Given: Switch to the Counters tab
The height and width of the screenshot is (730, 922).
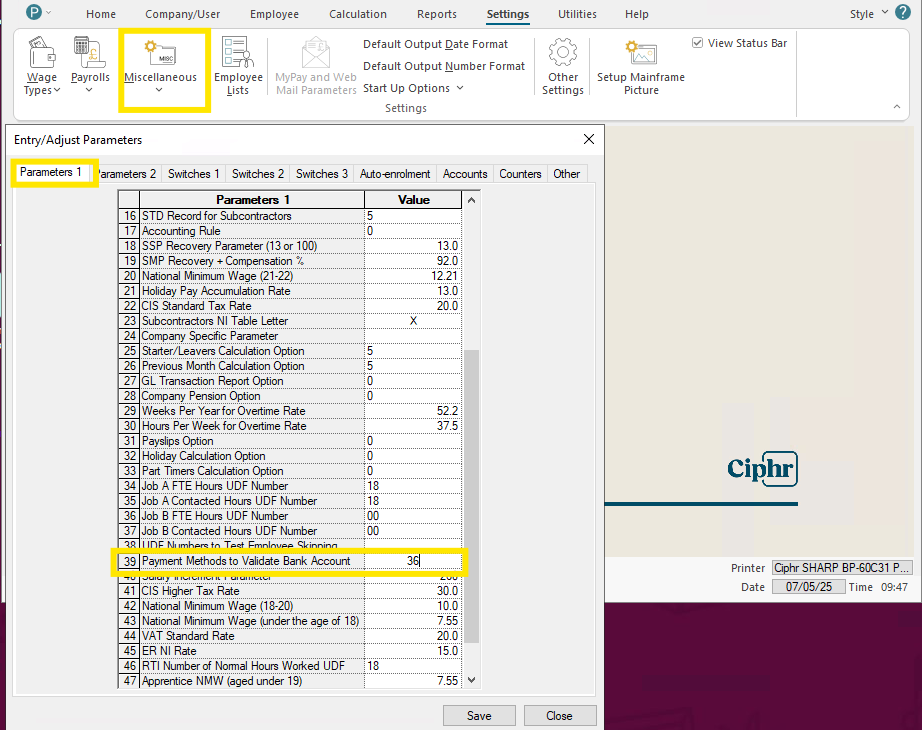Looking at the screenshot, I should click(x=520, y=174).
